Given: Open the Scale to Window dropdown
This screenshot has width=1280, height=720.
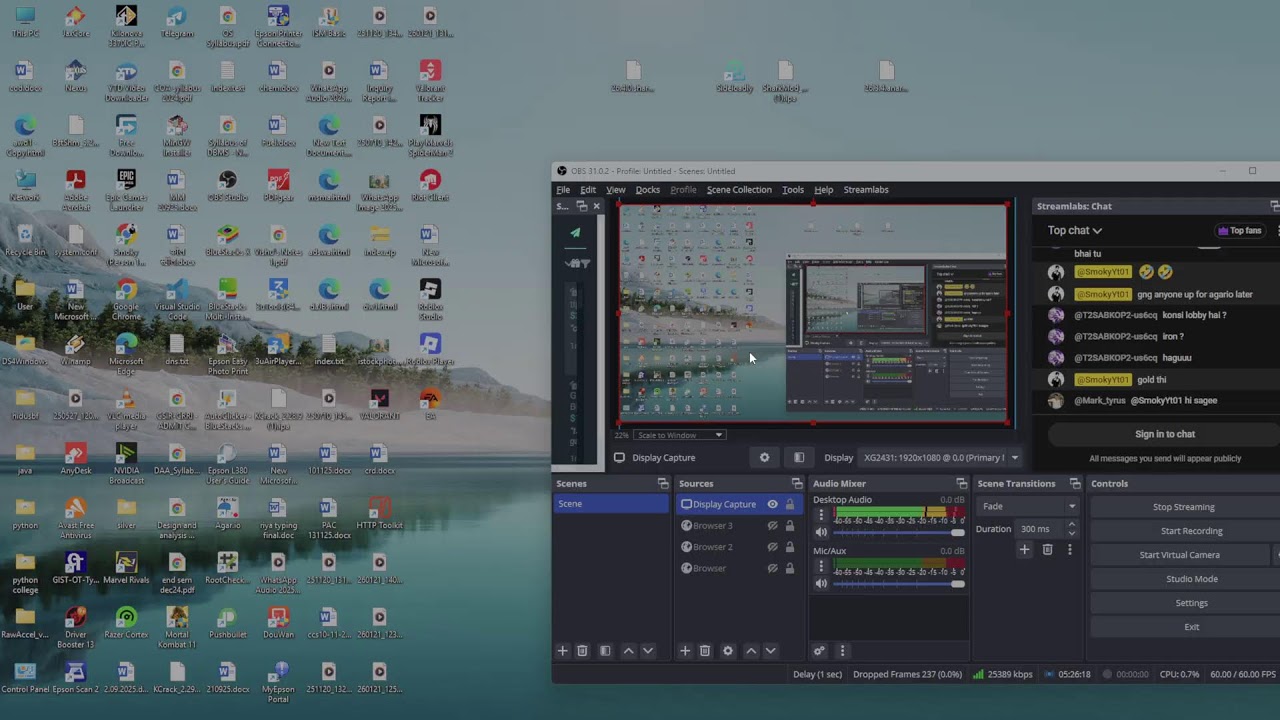Looking at the screenshot, I should click(x=679, y=435).
